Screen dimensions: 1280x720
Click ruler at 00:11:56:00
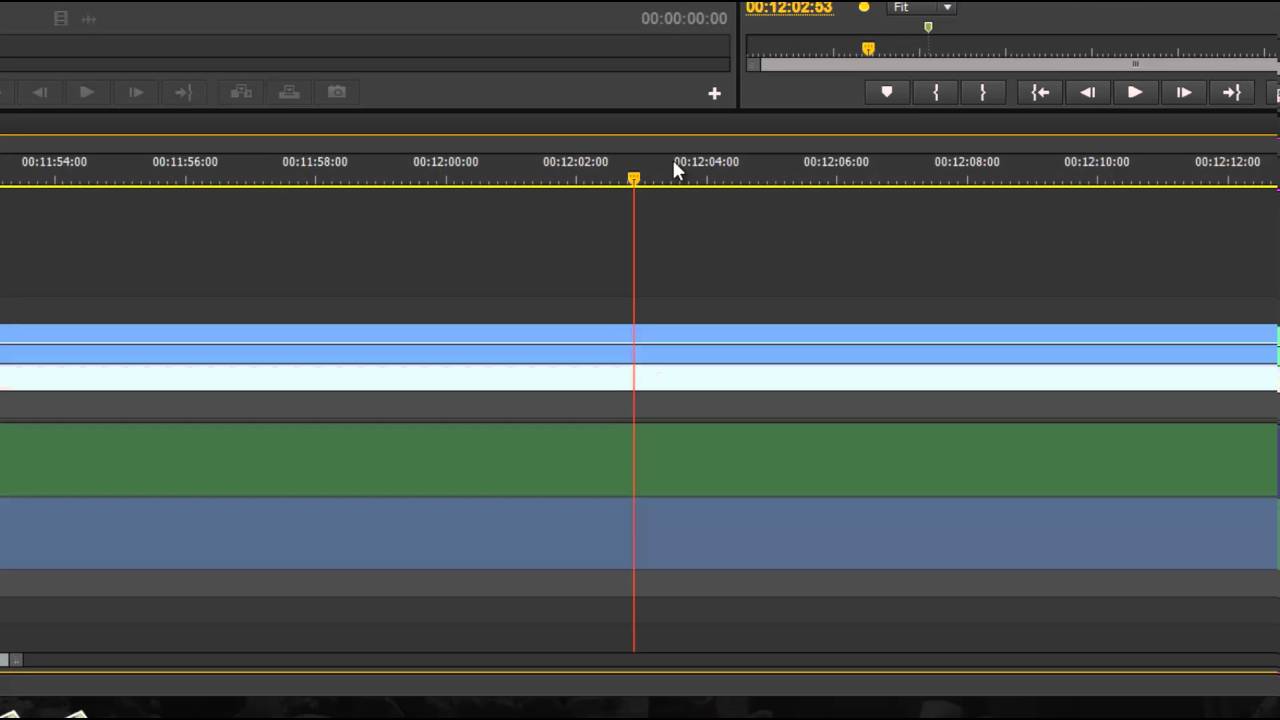click(x=185, y=162)
